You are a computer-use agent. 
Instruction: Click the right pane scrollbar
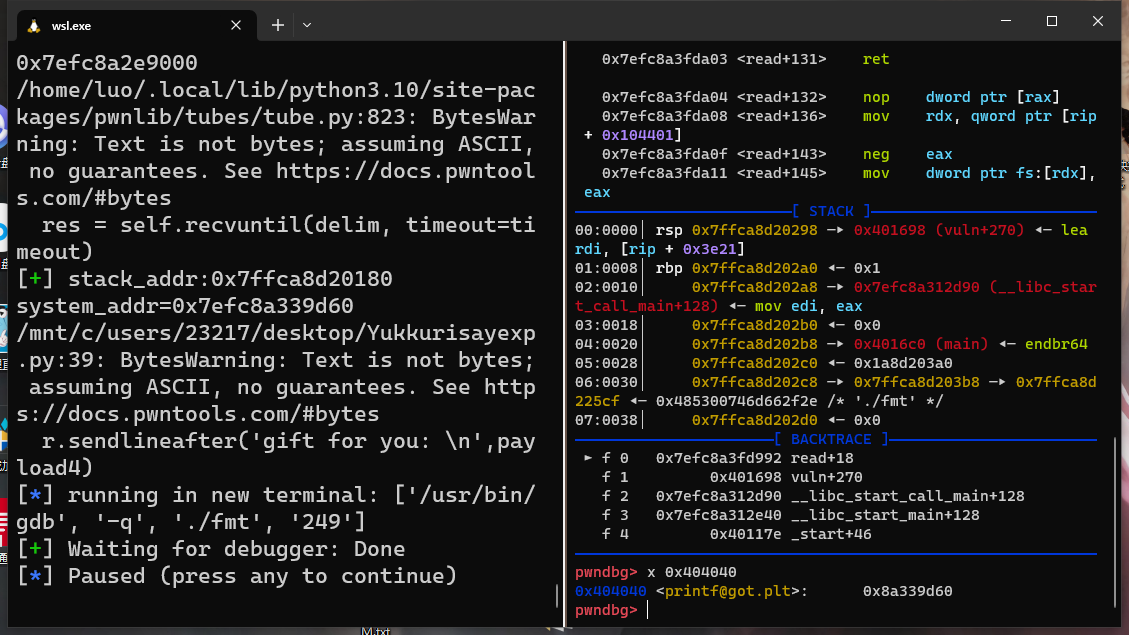click(1115, 522)
